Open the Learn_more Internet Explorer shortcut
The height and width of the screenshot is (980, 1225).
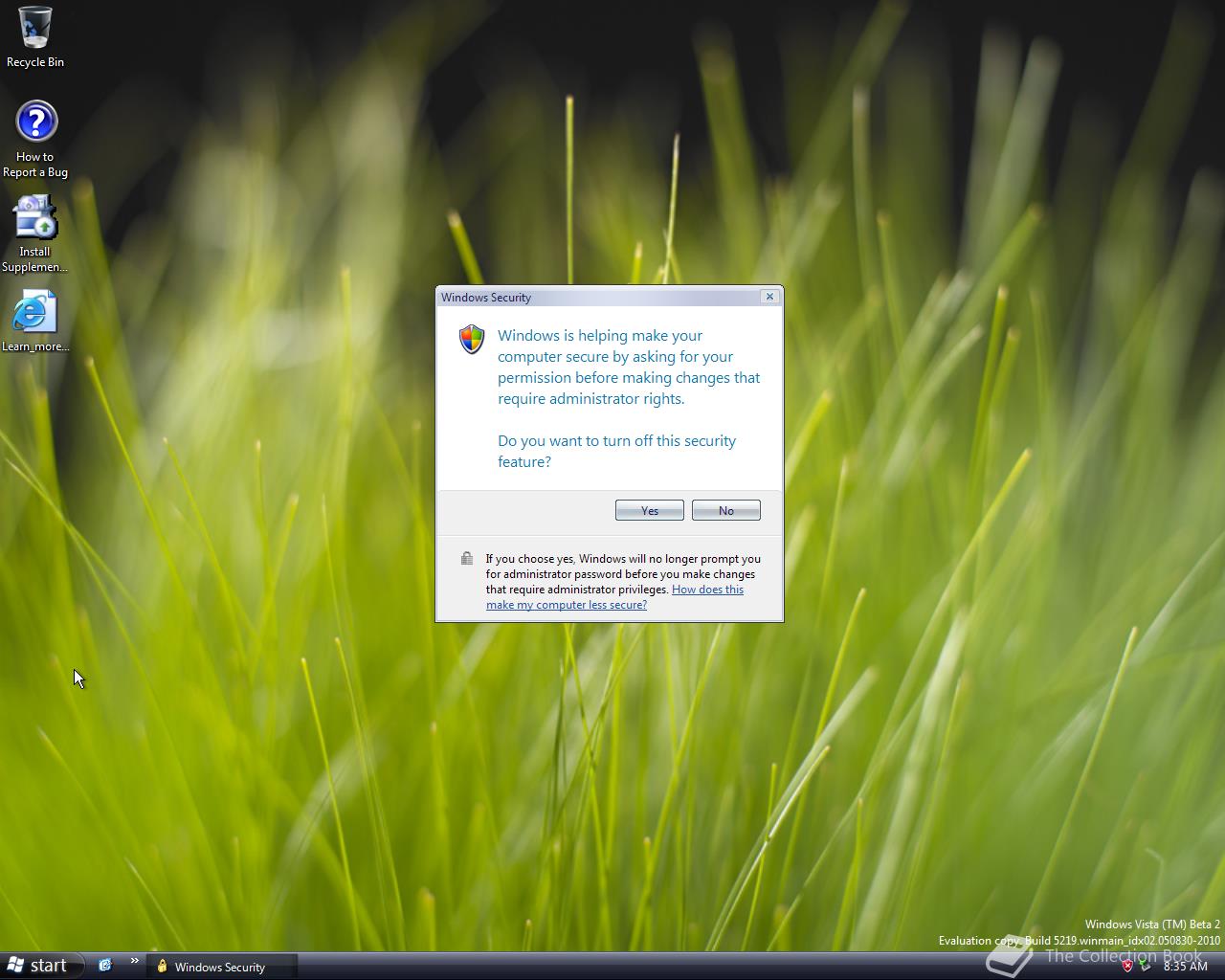coord(35,321)
